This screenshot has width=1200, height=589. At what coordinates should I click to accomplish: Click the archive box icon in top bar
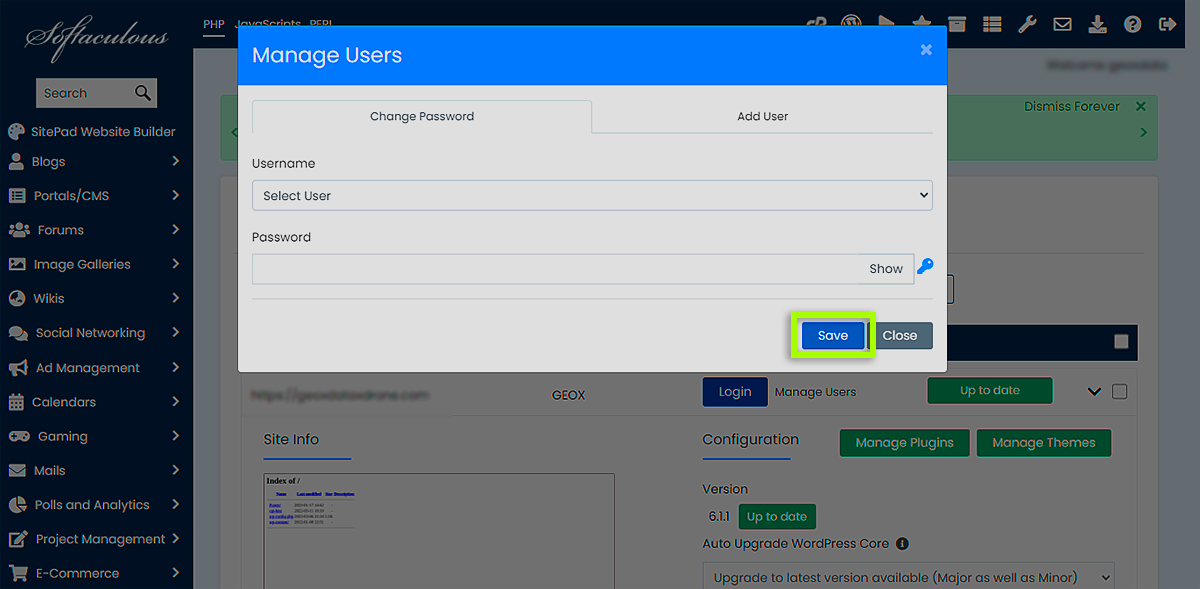coord(957,24)
